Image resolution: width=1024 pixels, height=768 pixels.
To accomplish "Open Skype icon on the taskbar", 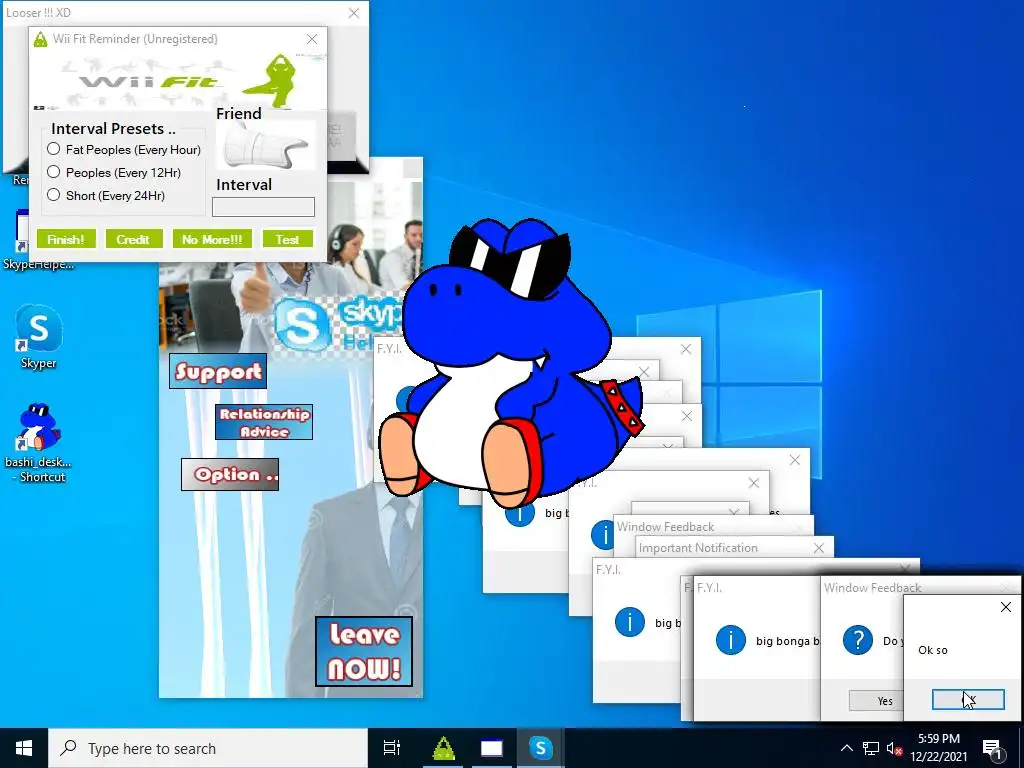I will (540, 748).
